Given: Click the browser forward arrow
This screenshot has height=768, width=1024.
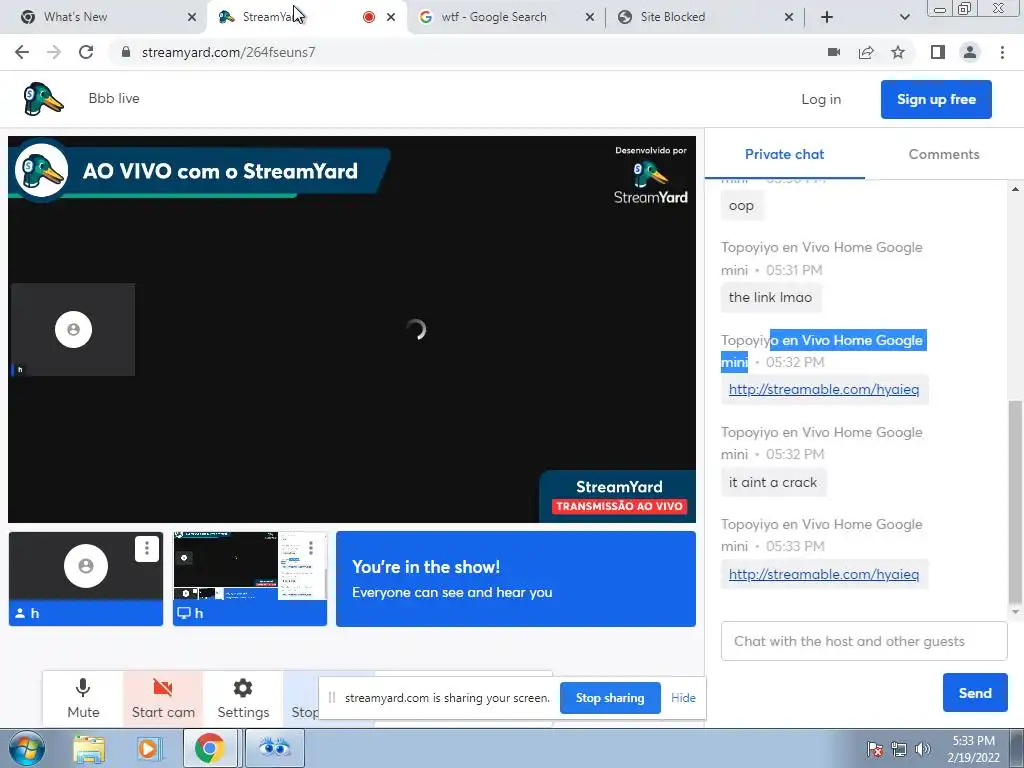Looking at the screenshot, I should click(x=54, y=52).
